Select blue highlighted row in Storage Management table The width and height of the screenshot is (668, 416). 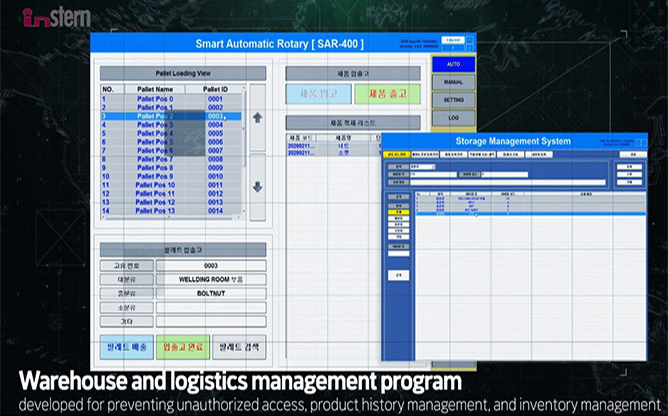point(530,214)
